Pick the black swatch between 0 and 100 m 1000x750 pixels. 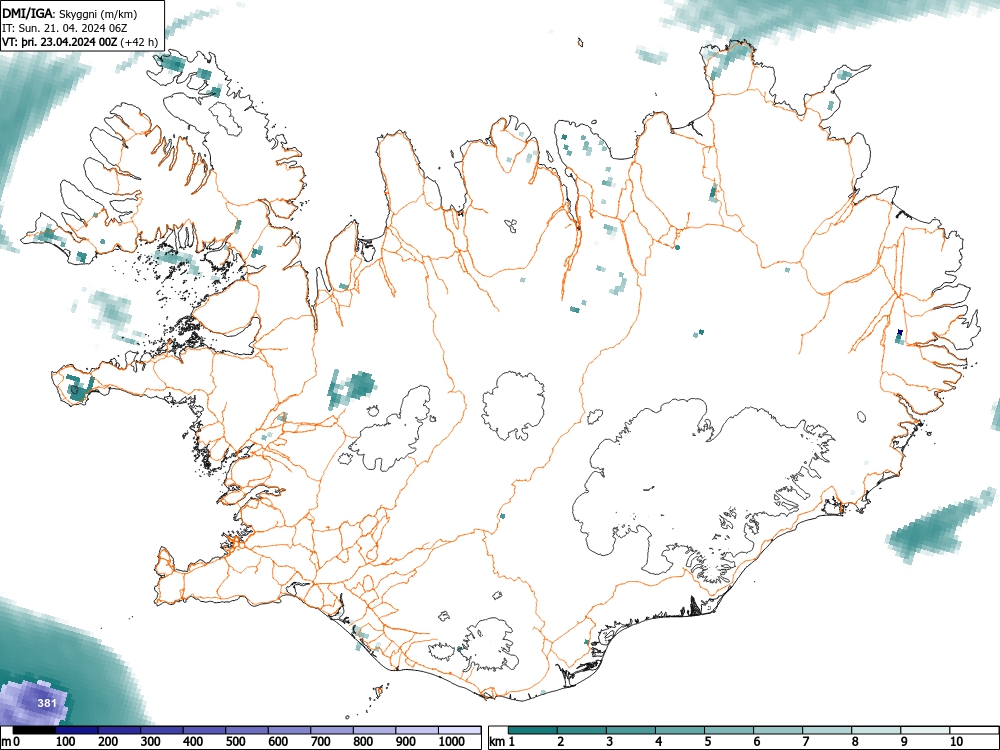pyautogui.click(x=34, y=730)
